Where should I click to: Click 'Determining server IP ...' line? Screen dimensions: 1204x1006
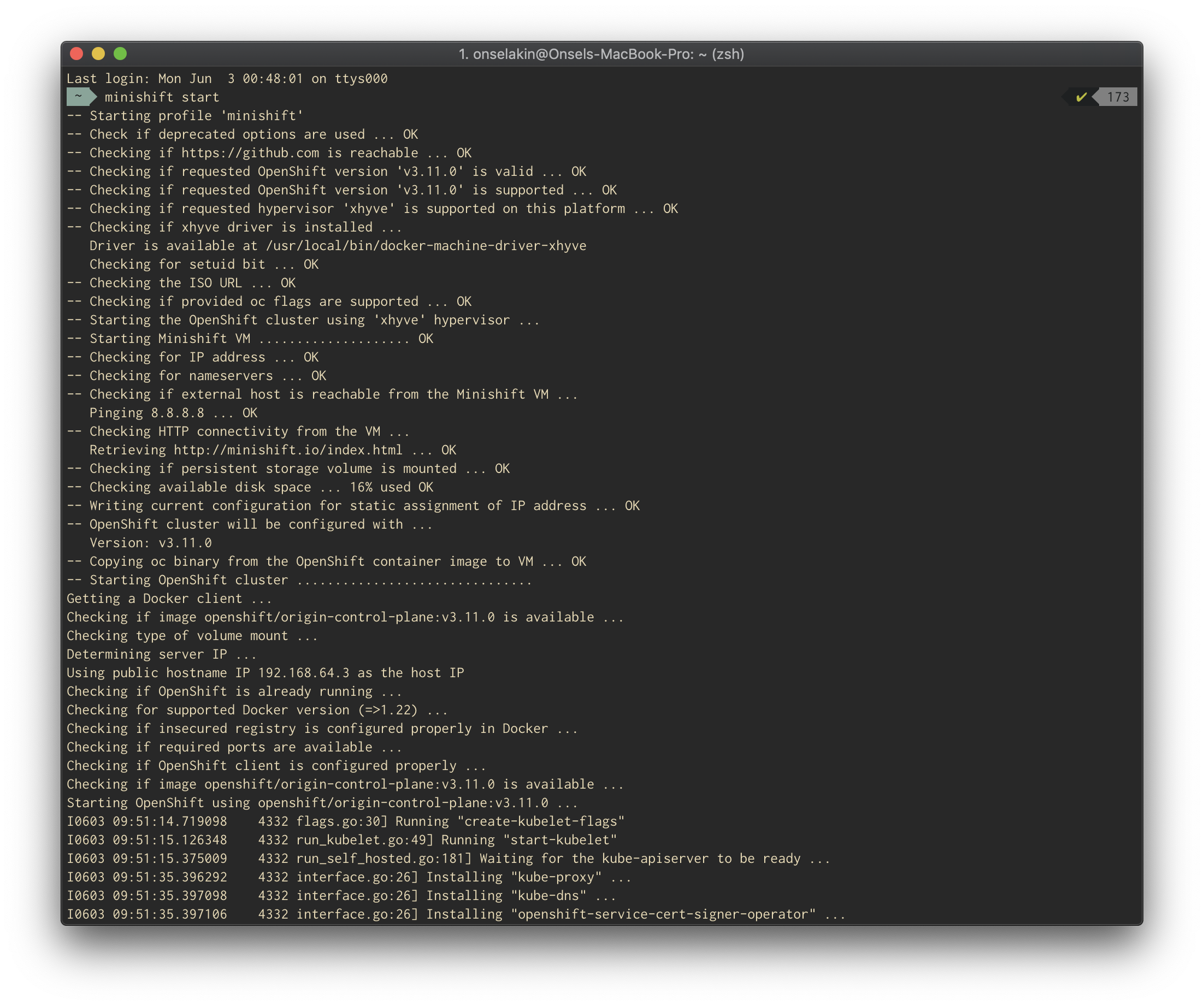[x=162, y=654]
